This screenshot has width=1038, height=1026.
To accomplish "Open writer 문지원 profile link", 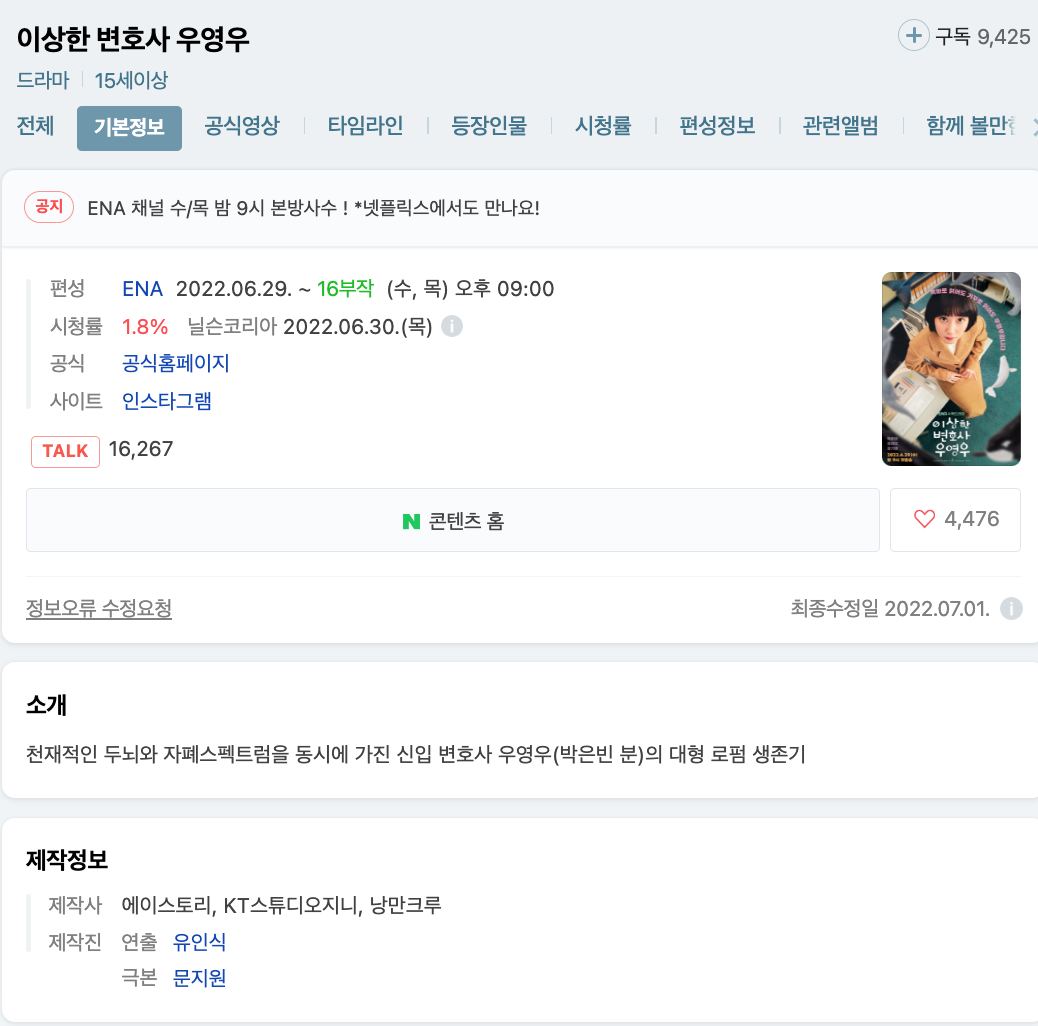I will [199, 978].
